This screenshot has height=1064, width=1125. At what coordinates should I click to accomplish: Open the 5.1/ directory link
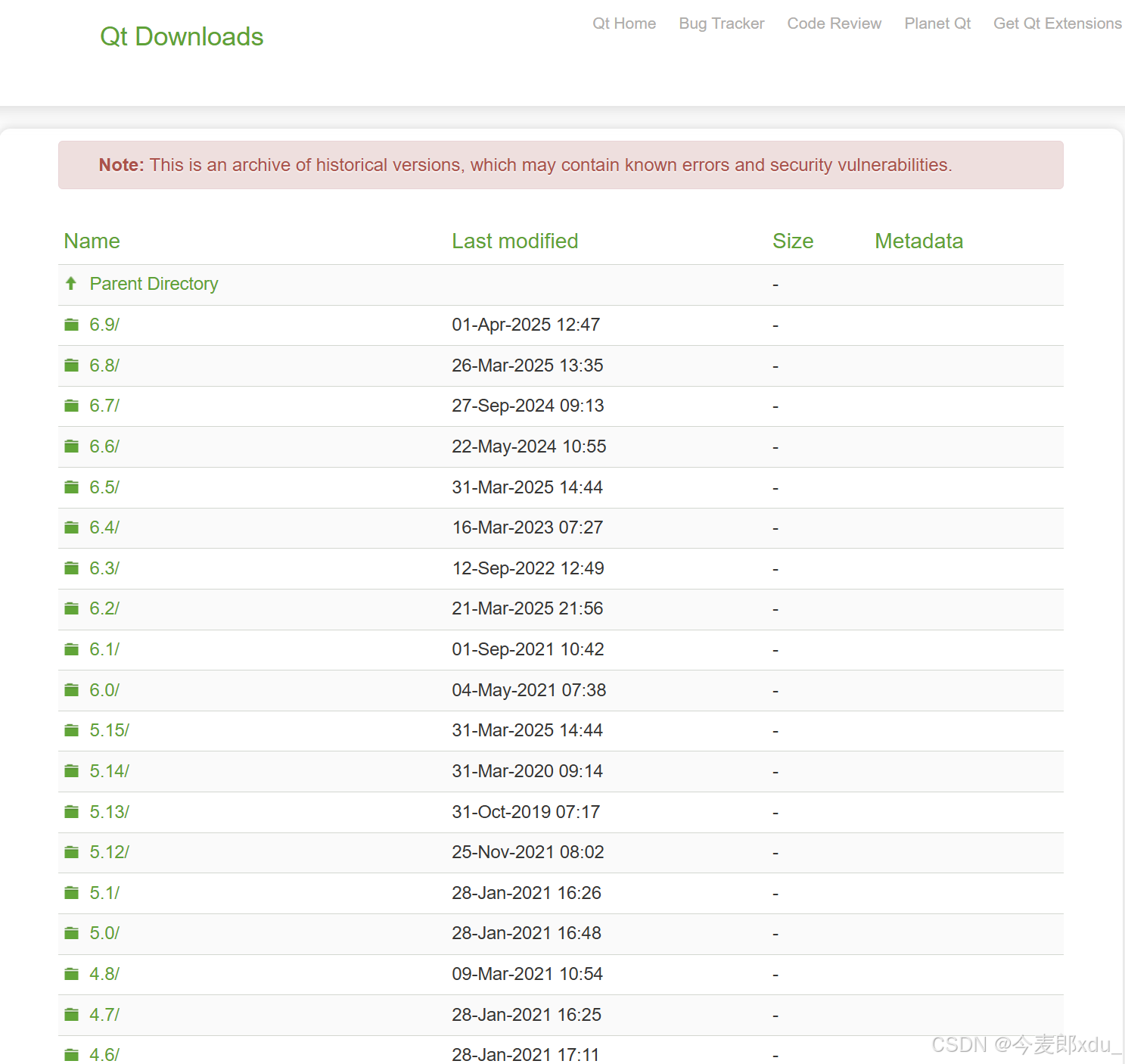[104, 893]
